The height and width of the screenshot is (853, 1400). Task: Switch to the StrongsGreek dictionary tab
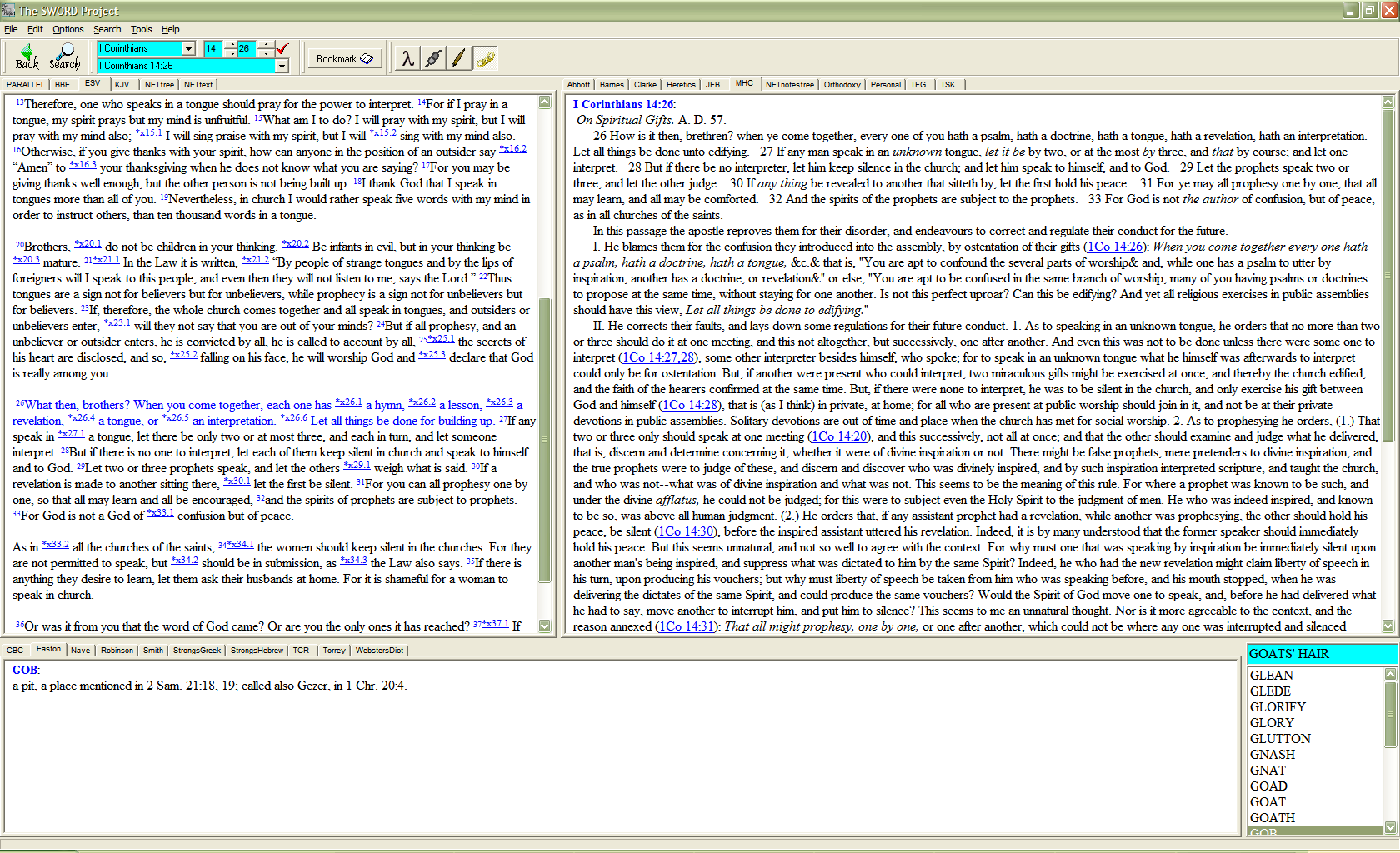point(197,651)
